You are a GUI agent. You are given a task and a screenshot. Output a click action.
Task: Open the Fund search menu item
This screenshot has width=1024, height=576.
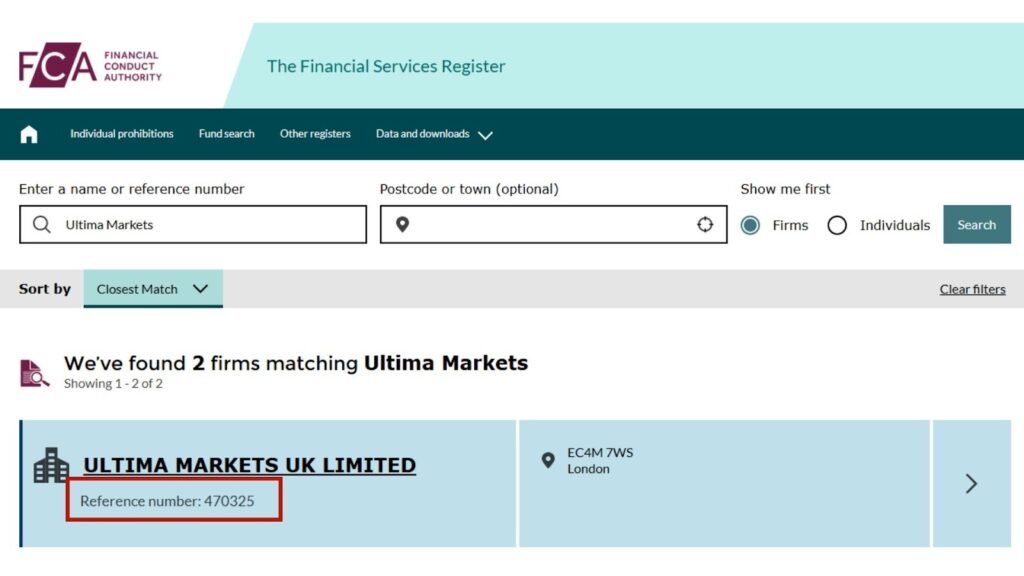click(x=226, y=133)
